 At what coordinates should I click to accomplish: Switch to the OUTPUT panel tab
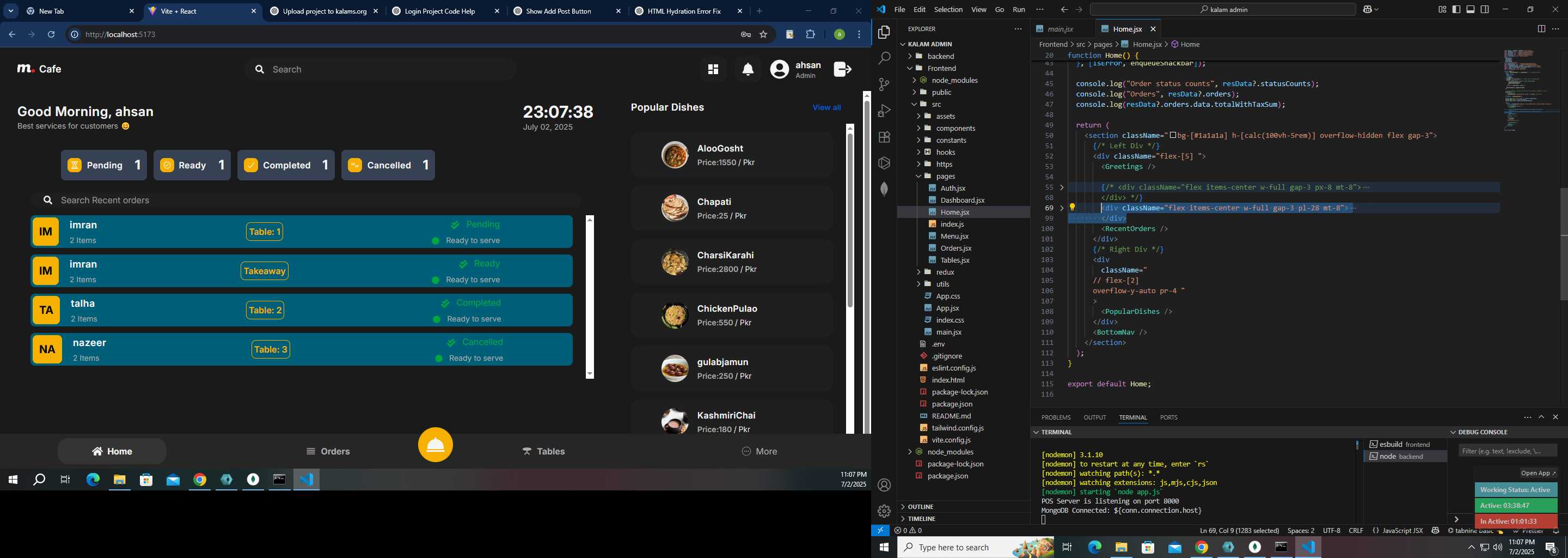1094,418
